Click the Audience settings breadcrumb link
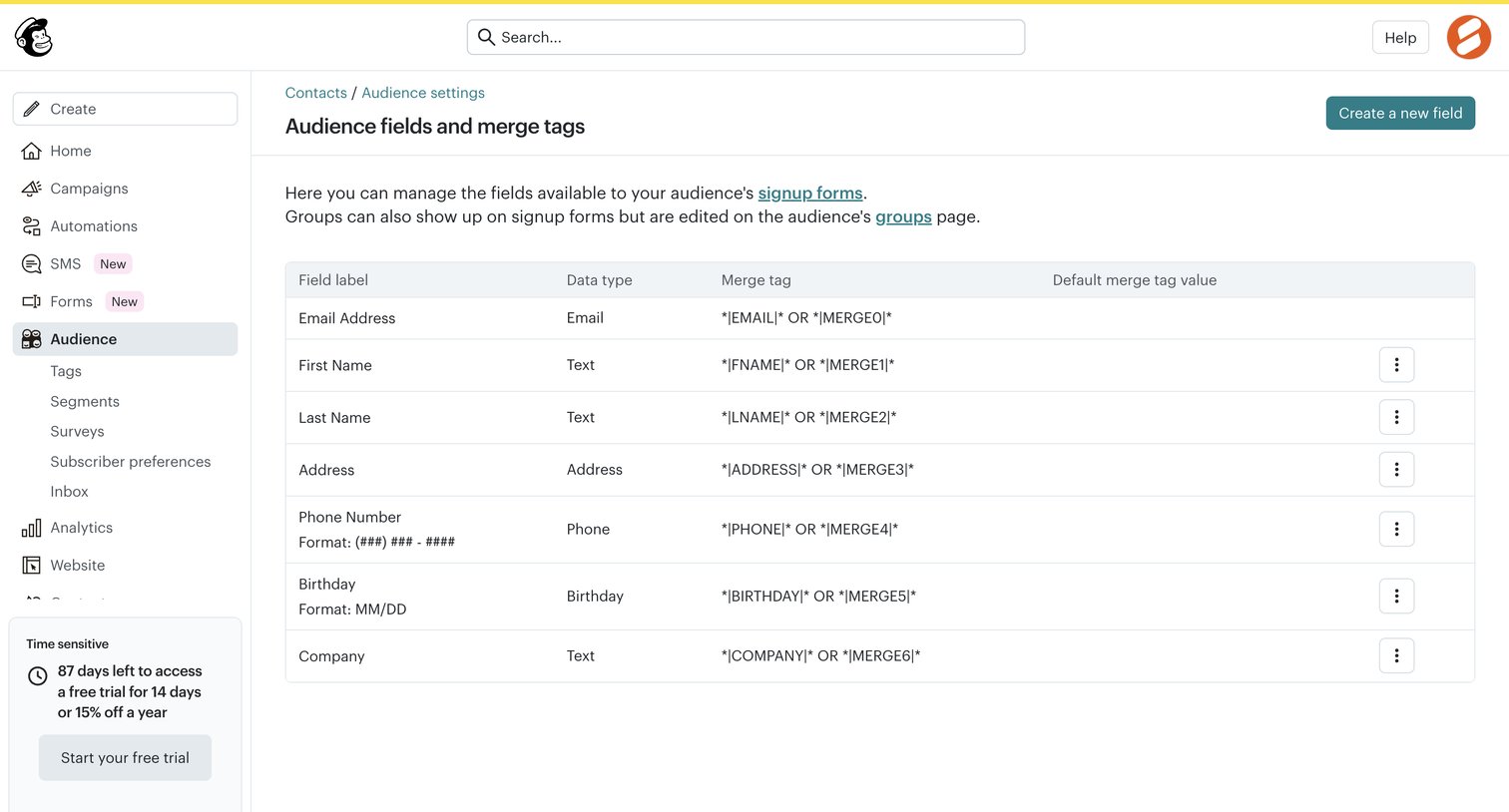Screen dimensions: 1509x812 (x=423, y=93)
